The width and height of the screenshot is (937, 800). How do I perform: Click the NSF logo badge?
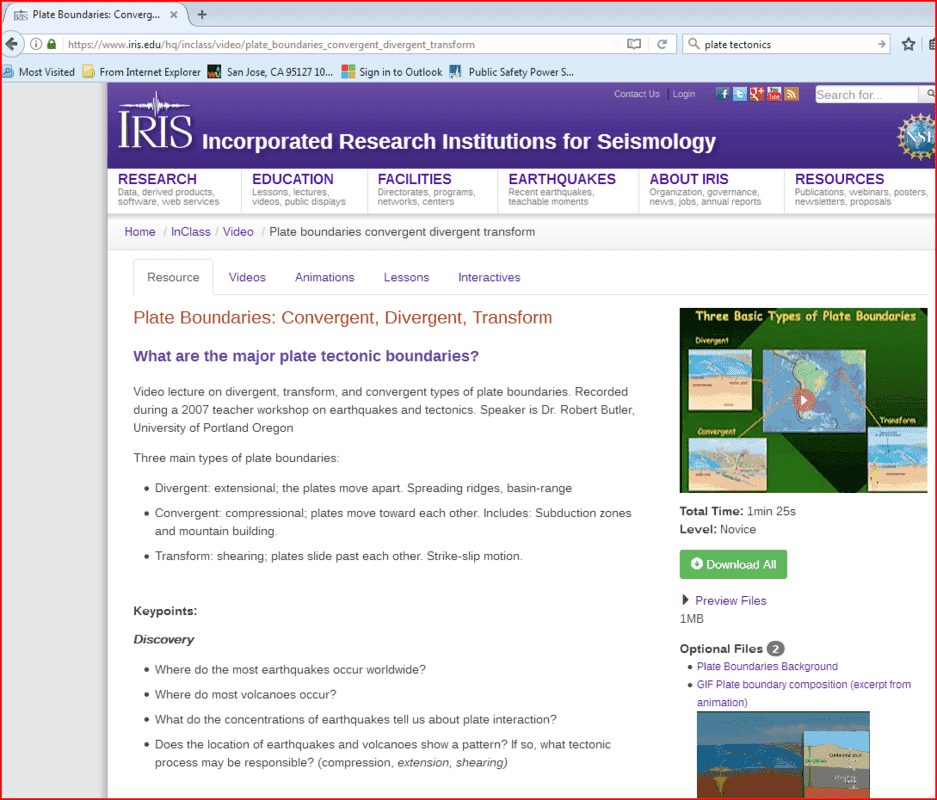pos(917,136)
